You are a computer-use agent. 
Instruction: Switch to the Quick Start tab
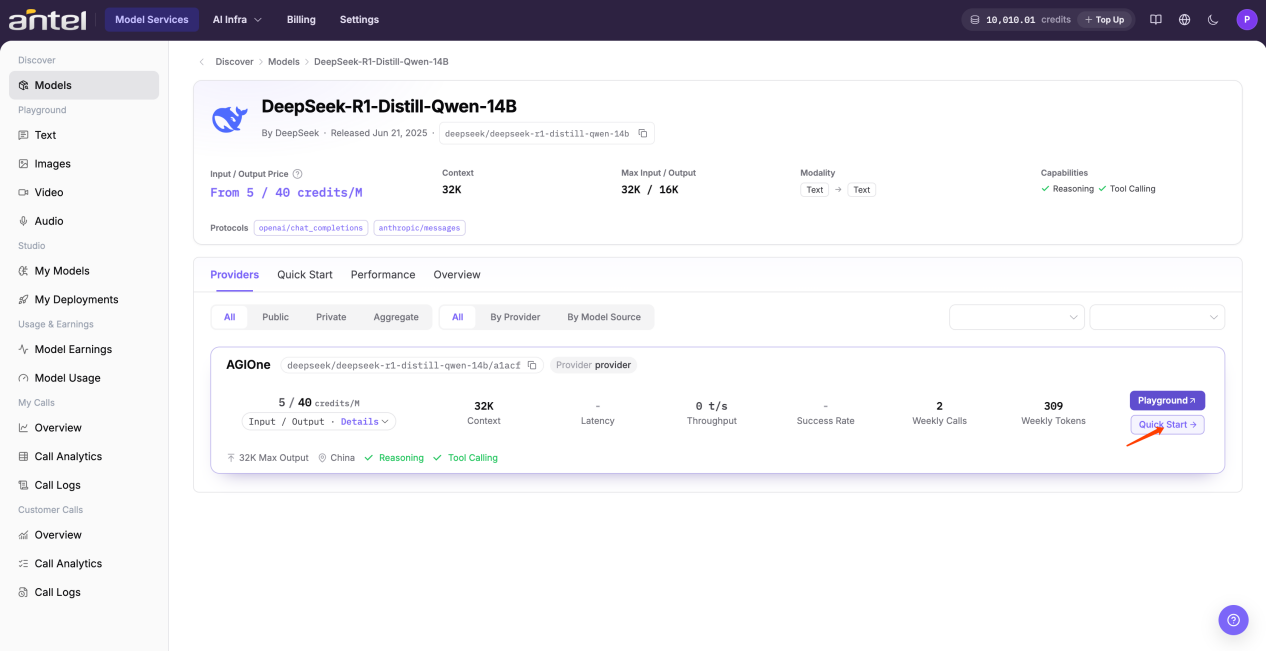point(305,275)
